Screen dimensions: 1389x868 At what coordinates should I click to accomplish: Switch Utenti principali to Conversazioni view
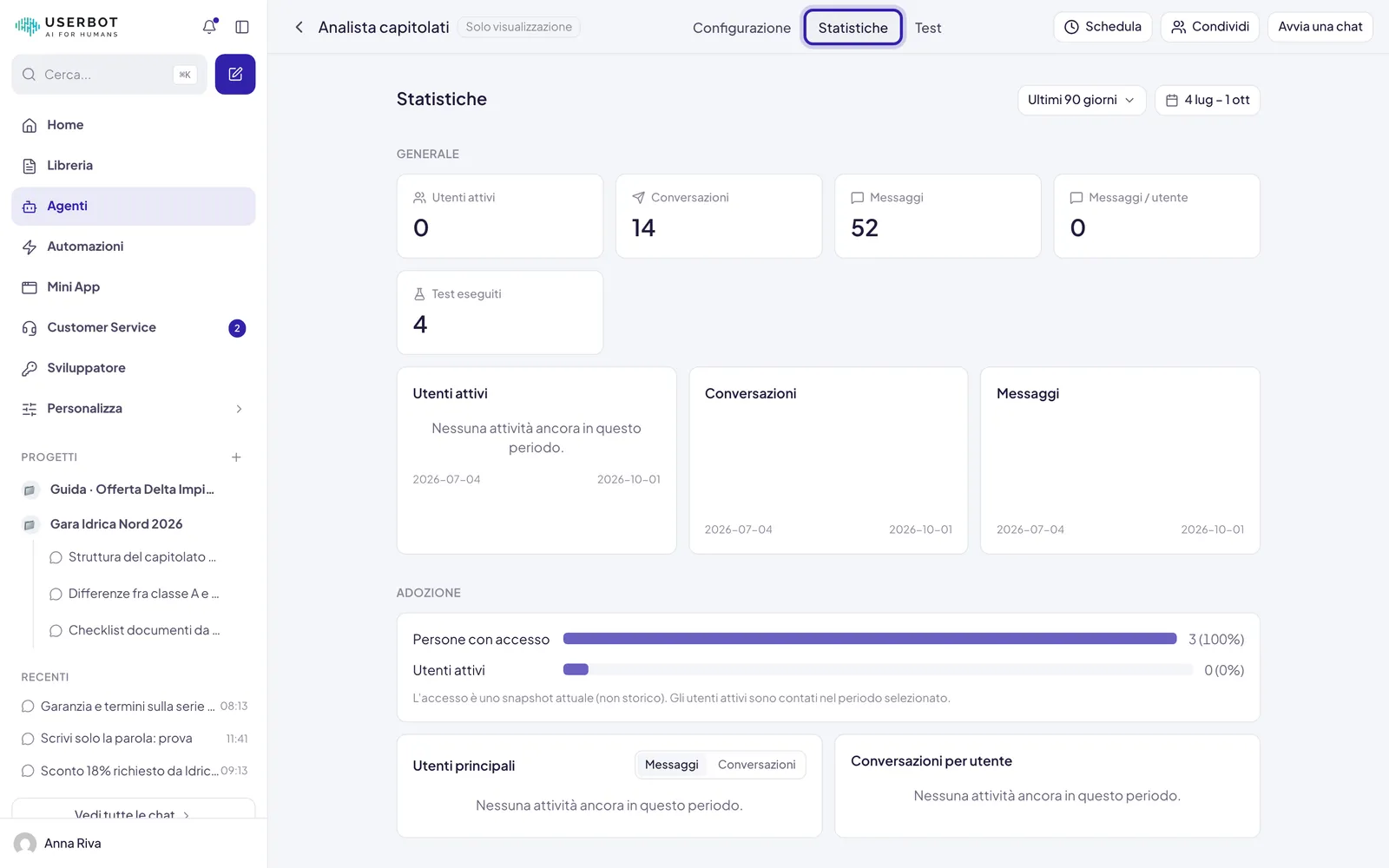coord(756,765)
